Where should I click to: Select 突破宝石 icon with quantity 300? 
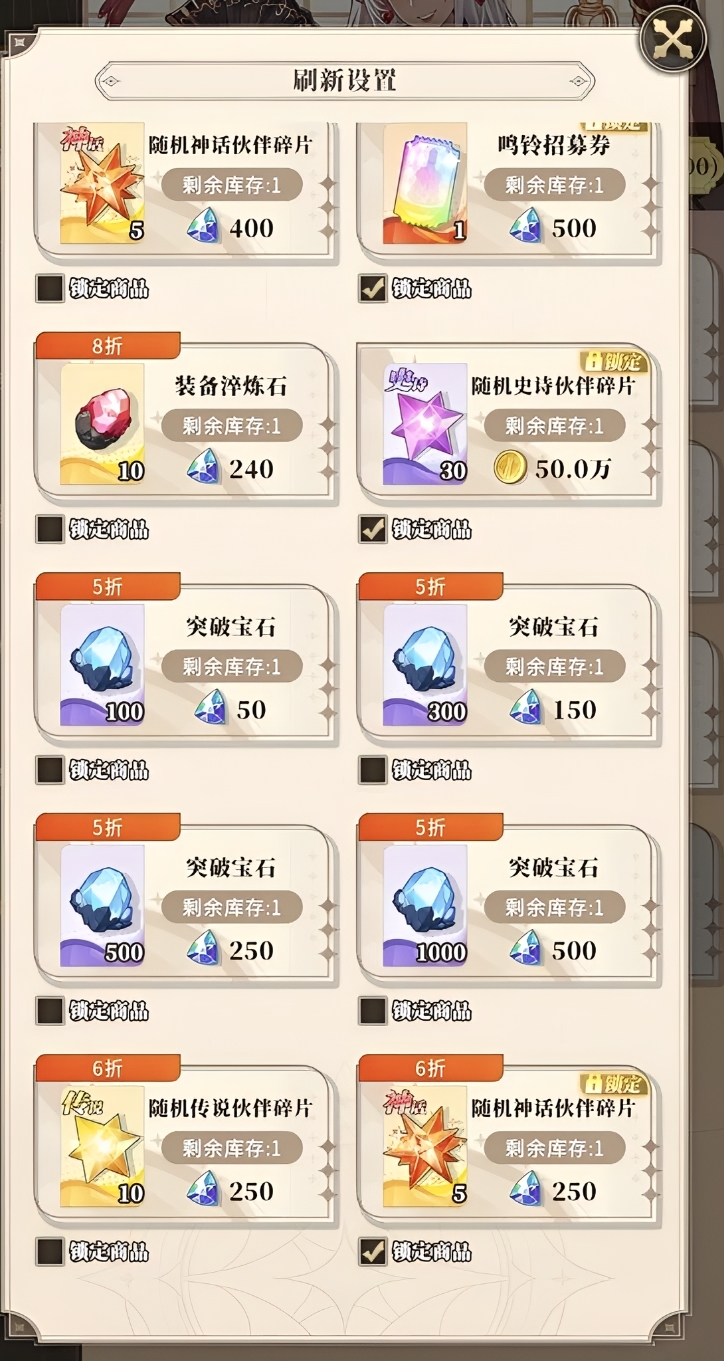pyautogui.click(x=426, y=665)
